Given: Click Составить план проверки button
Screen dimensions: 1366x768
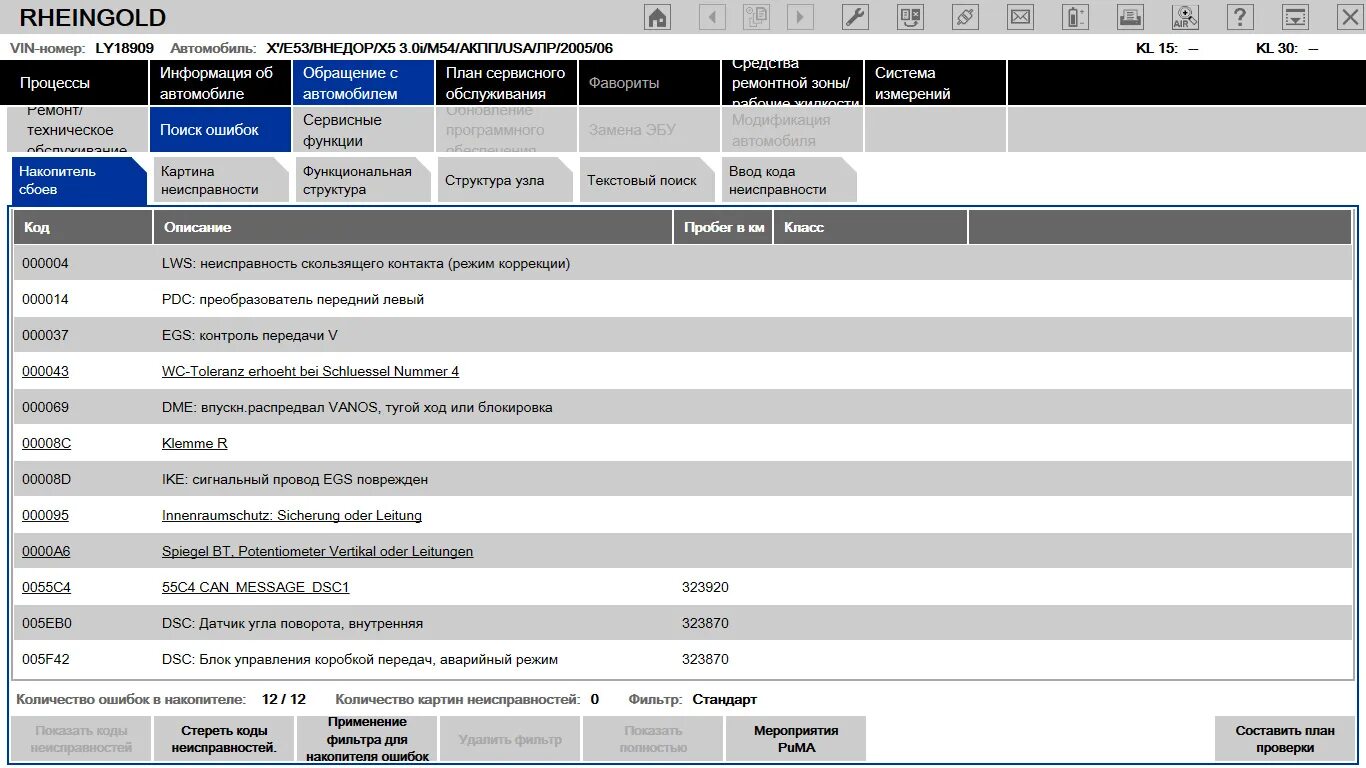Looking at the screenshot, I should tap(1285, 739).
